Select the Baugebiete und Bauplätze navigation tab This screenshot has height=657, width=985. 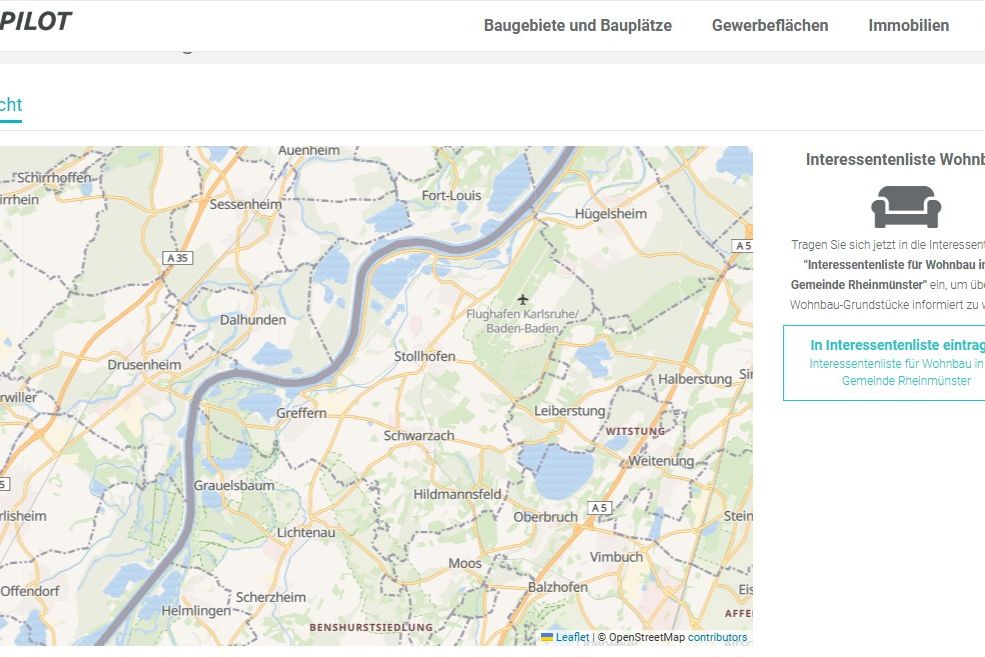coord(578,25)
